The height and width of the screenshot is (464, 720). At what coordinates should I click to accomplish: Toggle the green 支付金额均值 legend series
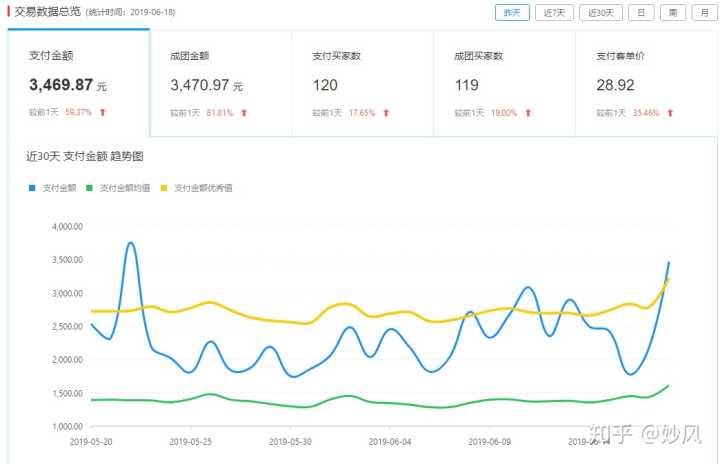[x=122, y=188]
